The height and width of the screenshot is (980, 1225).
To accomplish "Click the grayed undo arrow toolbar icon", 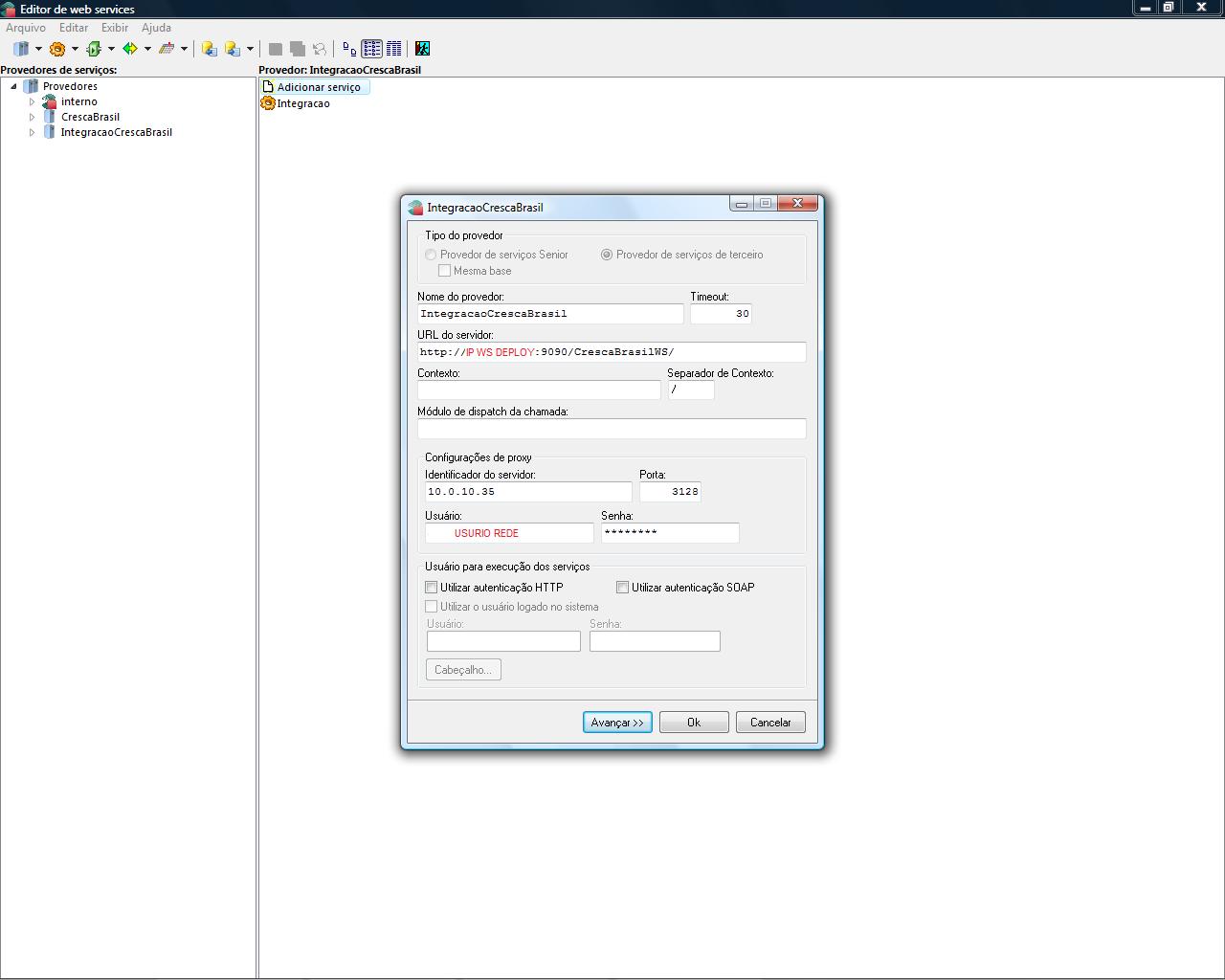I will point(320,49).
